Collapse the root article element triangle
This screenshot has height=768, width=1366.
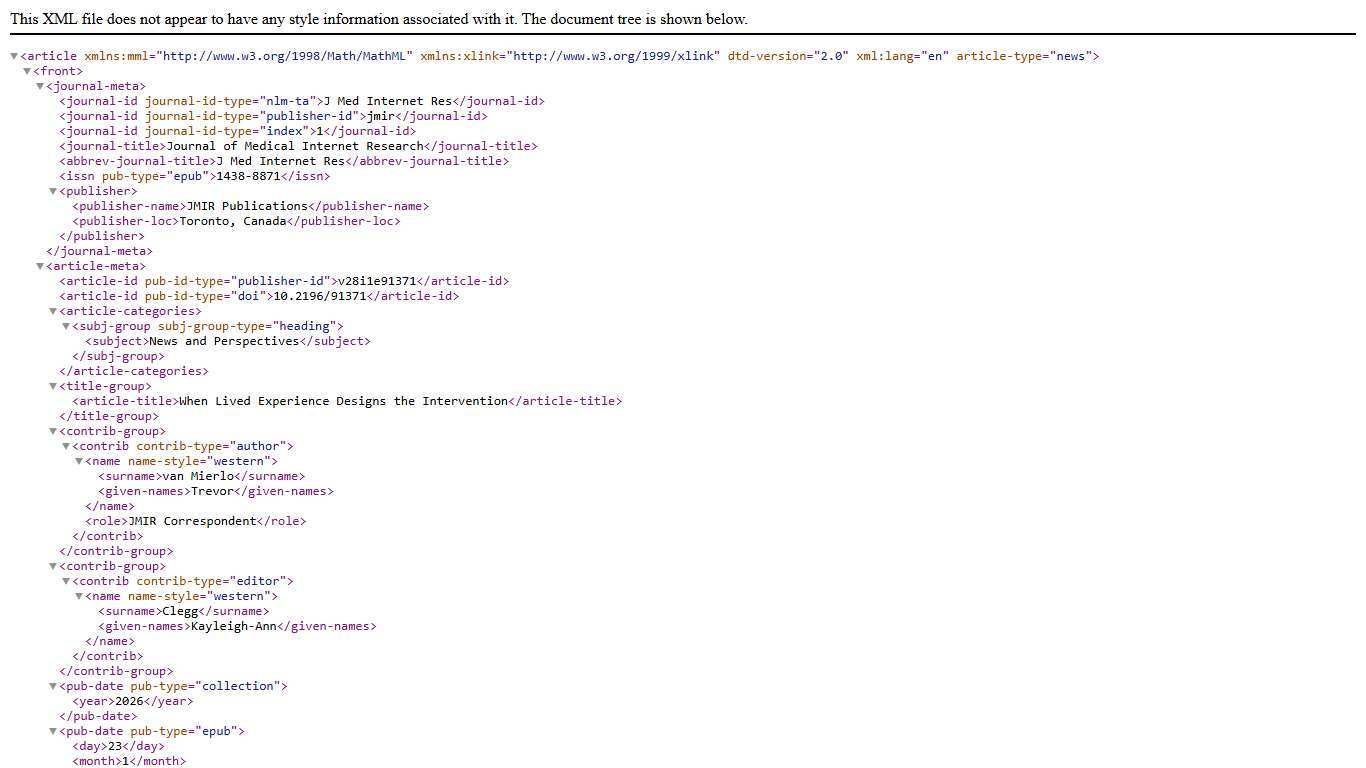pyautogui.click(x=14, y=57)
